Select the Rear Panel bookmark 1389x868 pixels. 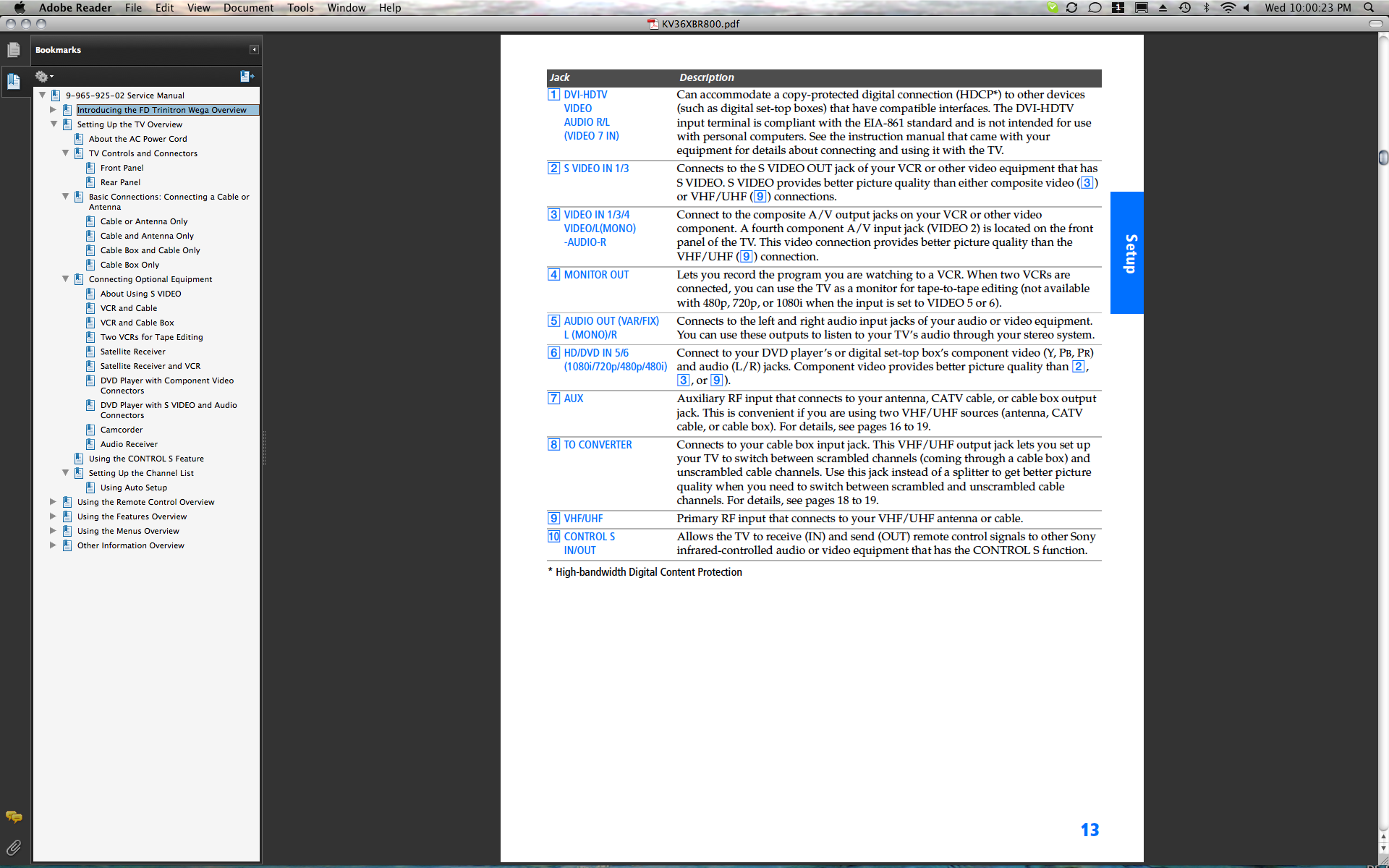(x=120, y=182)
